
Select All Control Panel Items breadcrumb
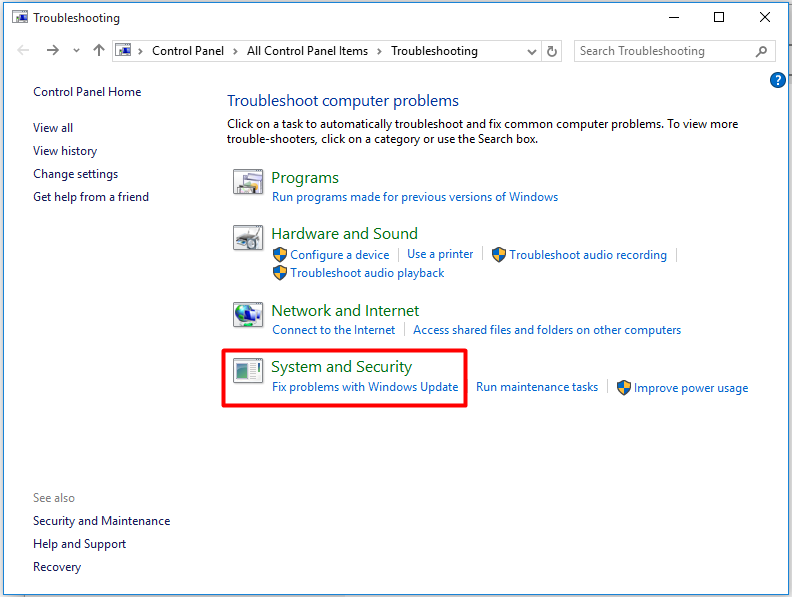[x=307, y=51]
